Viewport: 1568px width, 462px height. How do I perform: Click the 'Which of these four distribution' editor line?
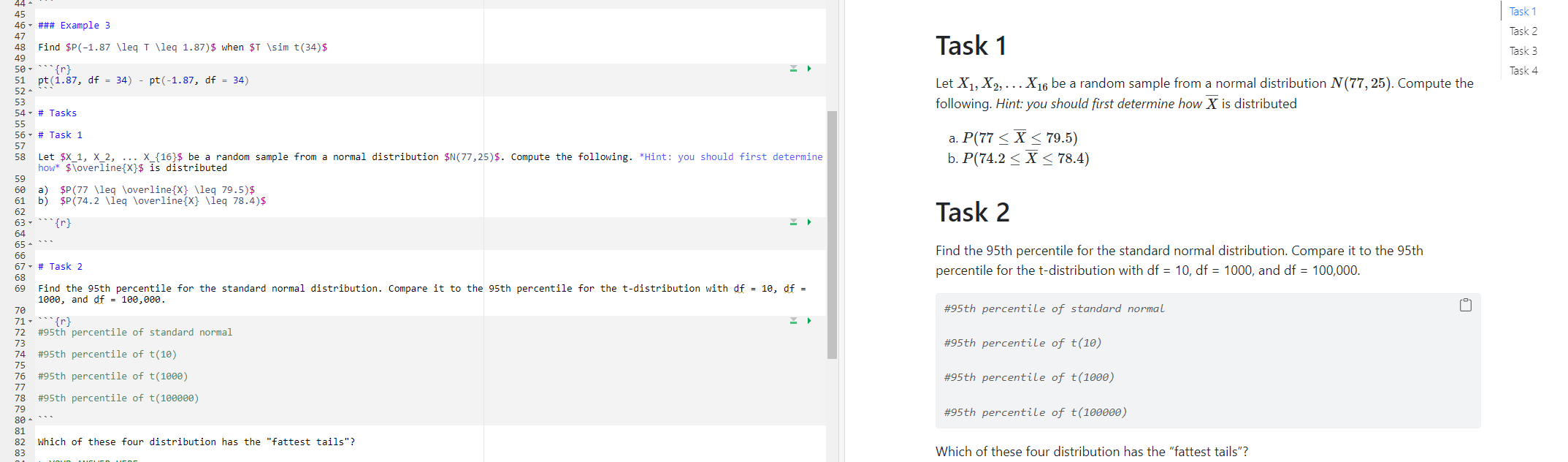tap(196, 442)
